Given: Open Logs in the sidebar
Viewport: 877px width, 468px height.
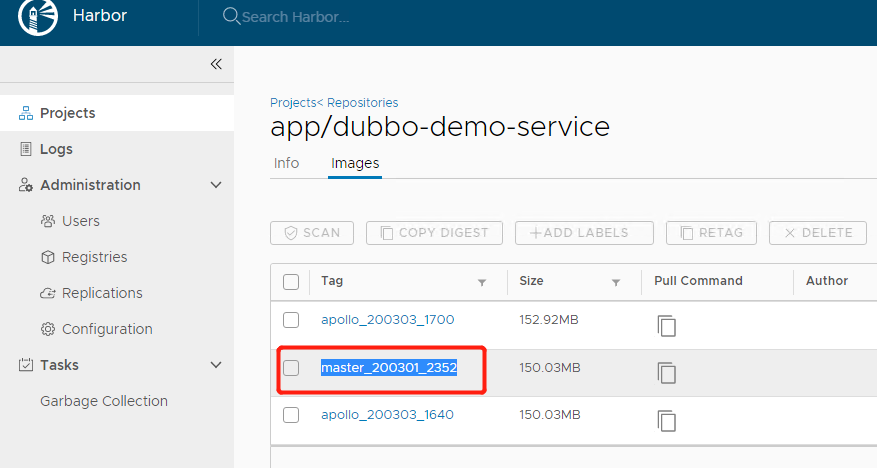Looking at the screenshot, I should tap(56, 149).
